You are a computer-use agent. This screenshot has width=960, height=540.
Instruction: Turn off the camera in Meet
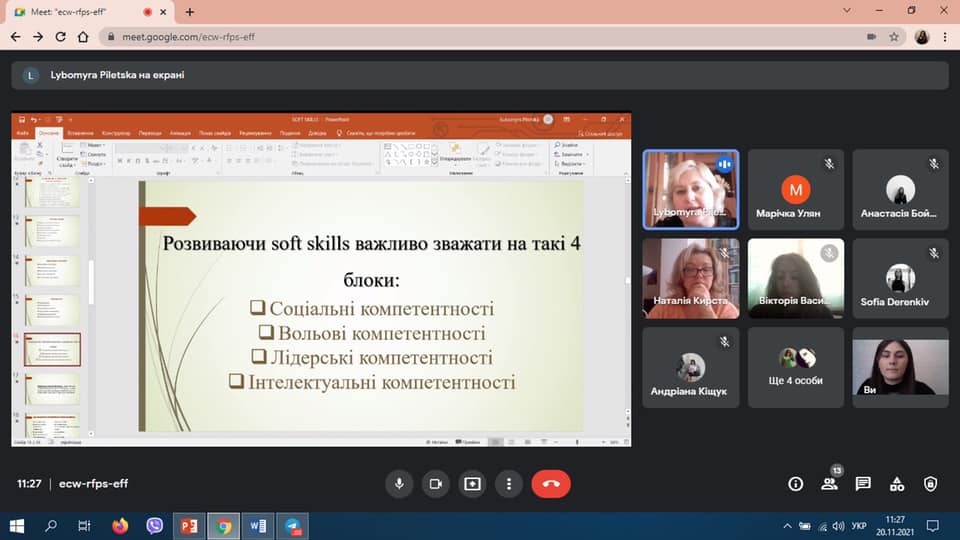pos(436,484)
